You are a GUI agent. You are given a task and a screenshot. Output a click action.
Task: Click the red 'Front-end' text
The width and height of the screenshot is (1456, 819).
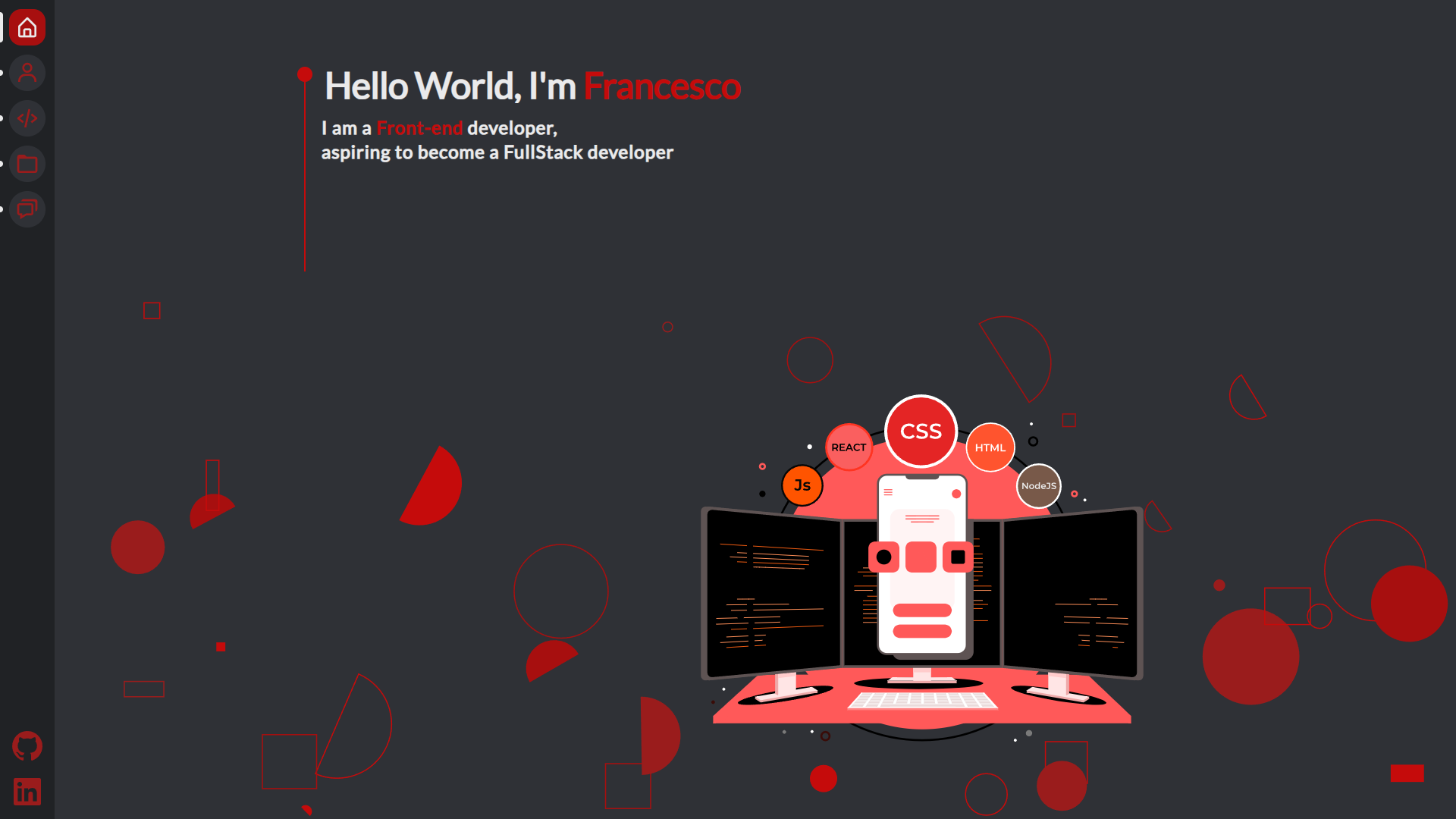[419, 128]
